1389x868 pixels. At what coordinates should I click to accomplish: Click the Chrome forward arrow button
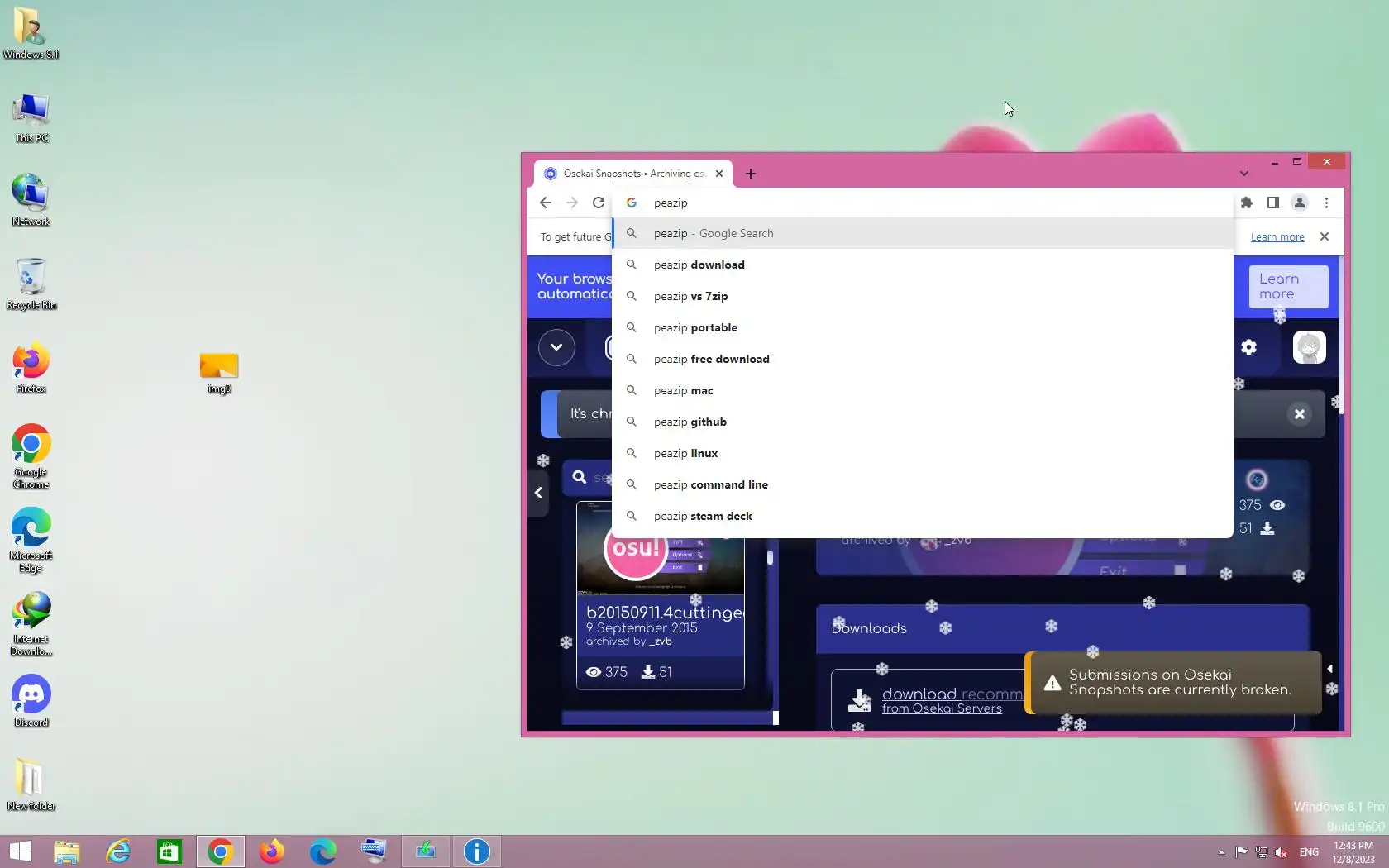(x=572, y=203)
